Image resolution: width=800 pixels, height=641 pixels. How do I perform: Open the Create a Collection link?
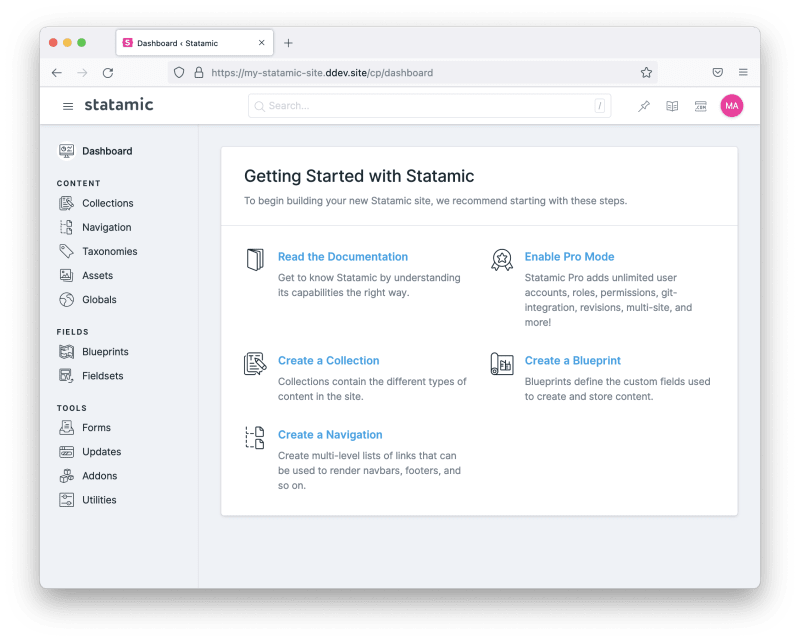pyautogui.click(x=329, y=360)
